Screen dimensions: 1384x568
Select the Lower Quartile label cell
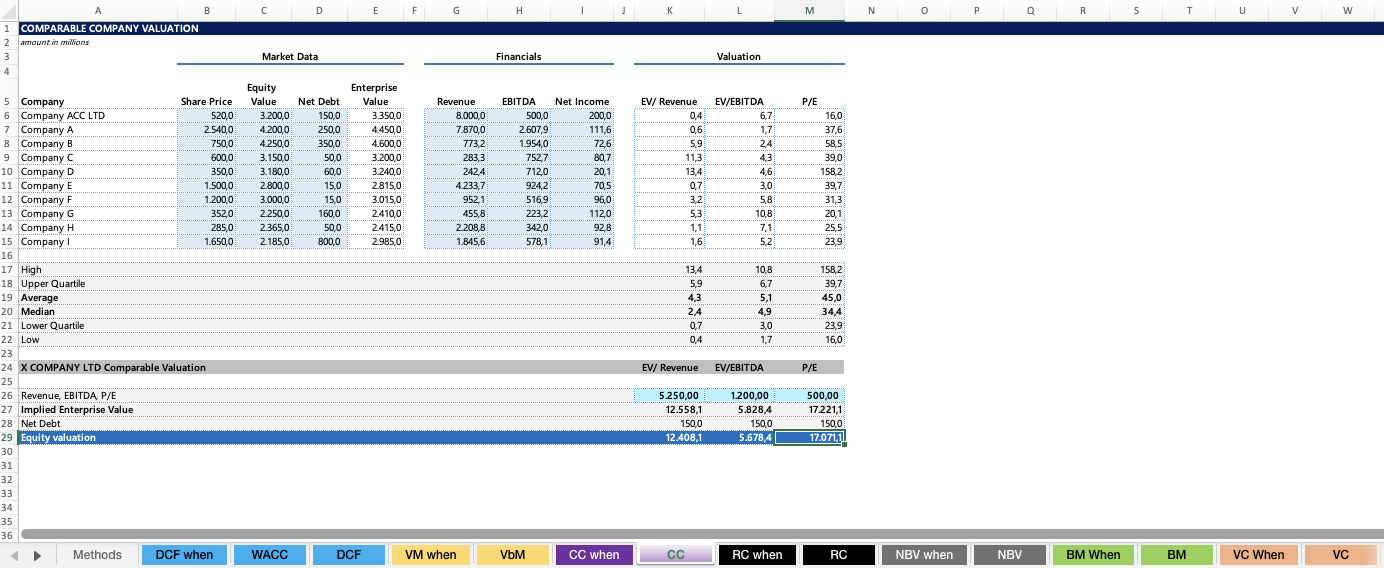coord(97,326)
